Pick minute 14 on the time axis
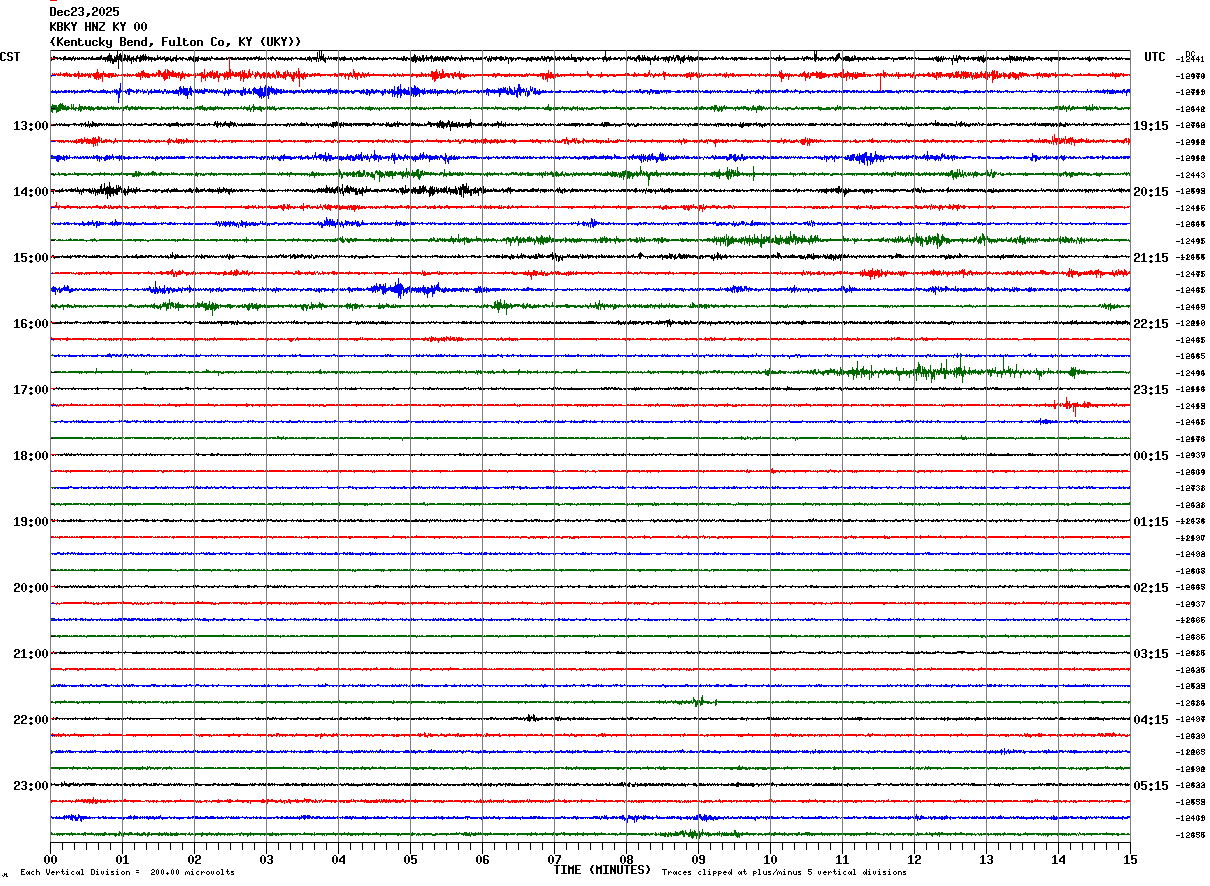1210x886 pixels. click(x=1058, y=859)
